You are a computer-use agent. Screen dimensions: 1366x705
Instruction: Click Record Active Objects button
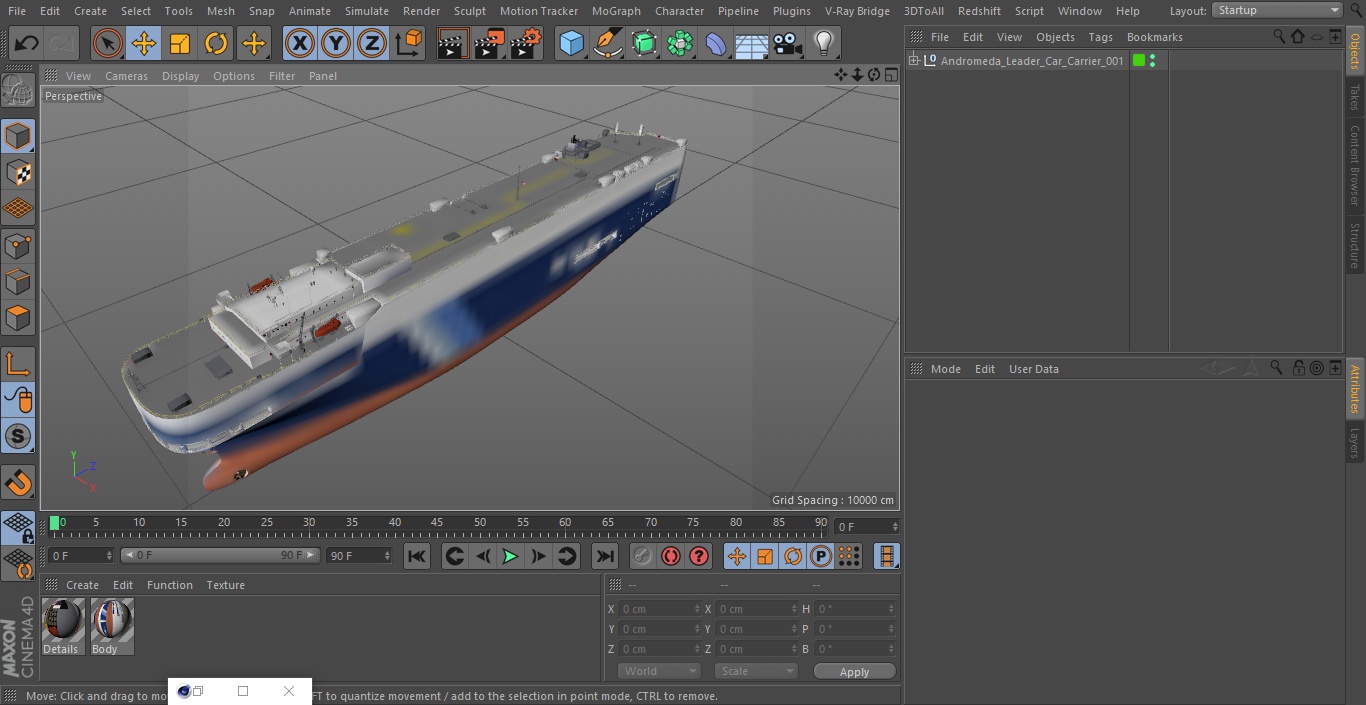[x=643, y=556]
